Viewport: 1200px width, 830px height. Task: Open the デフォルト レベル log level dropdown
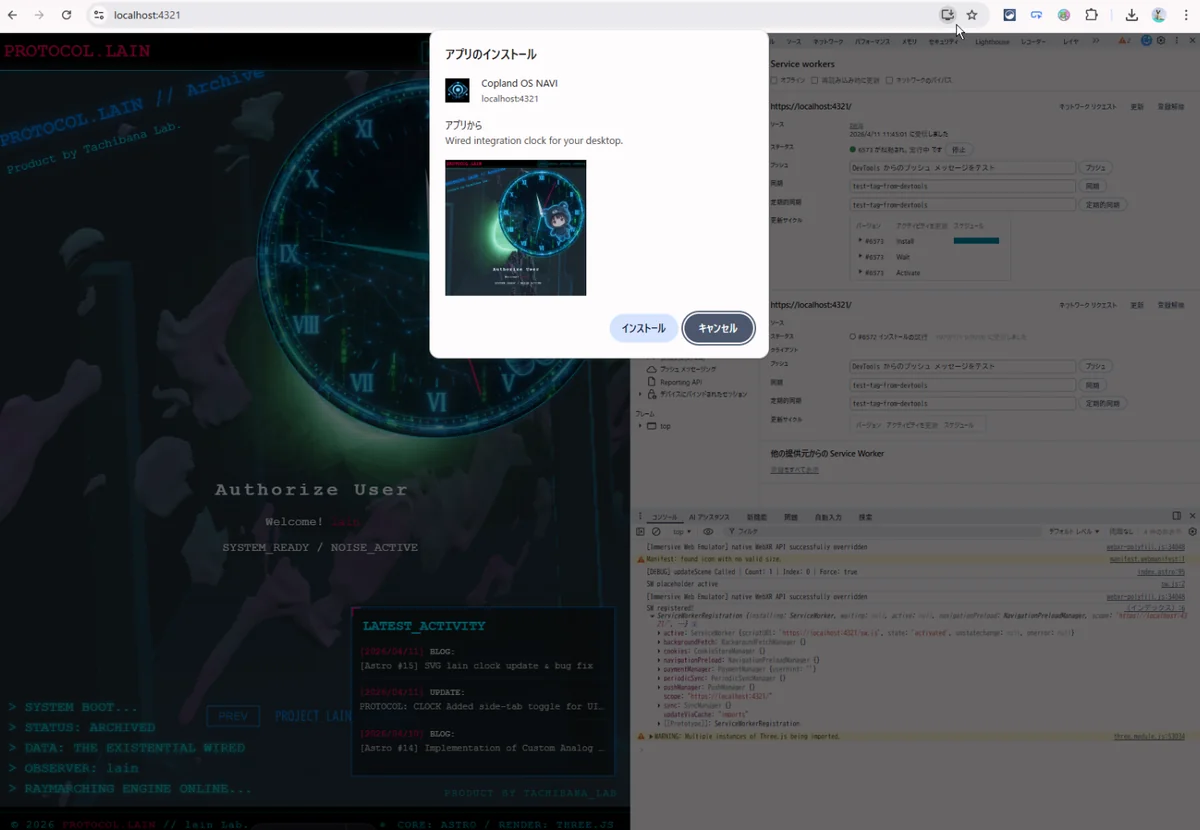[x=1074, y=532]
